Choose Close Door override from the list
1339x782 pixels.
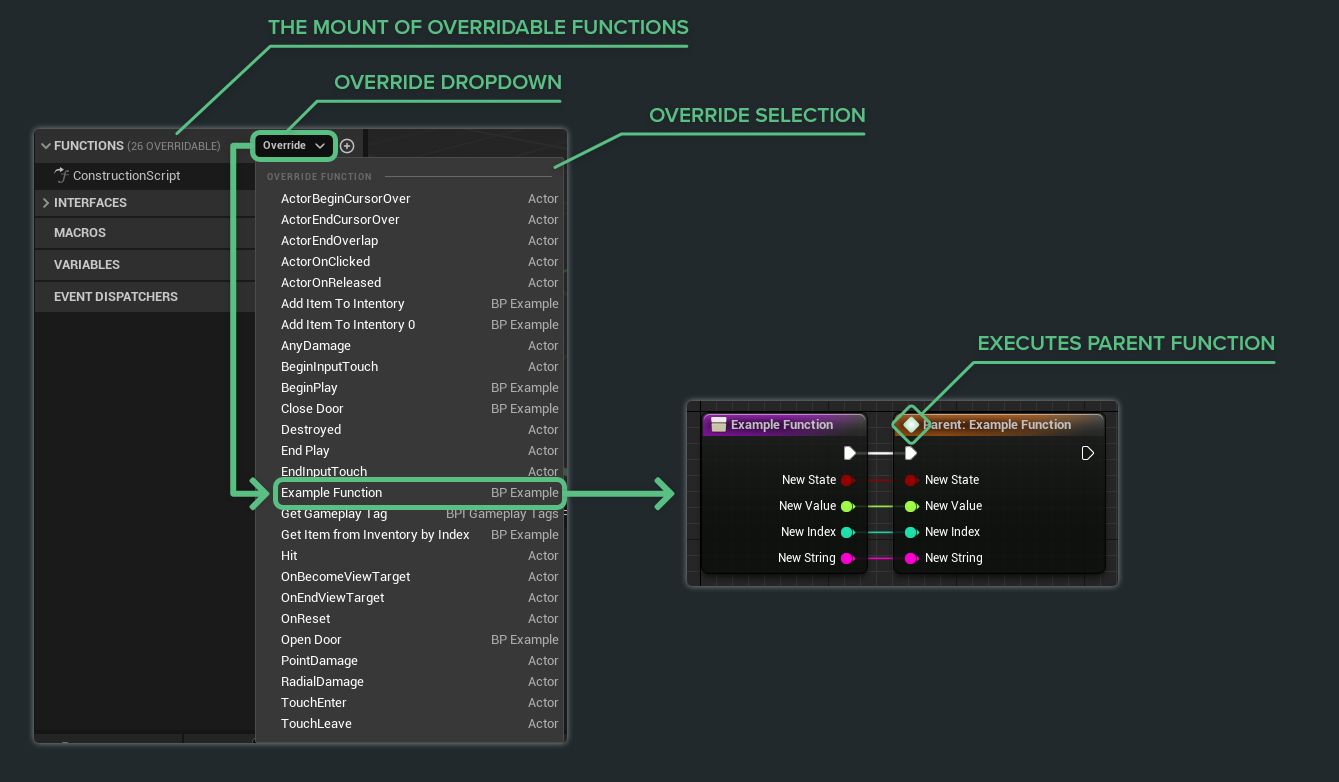311,408
